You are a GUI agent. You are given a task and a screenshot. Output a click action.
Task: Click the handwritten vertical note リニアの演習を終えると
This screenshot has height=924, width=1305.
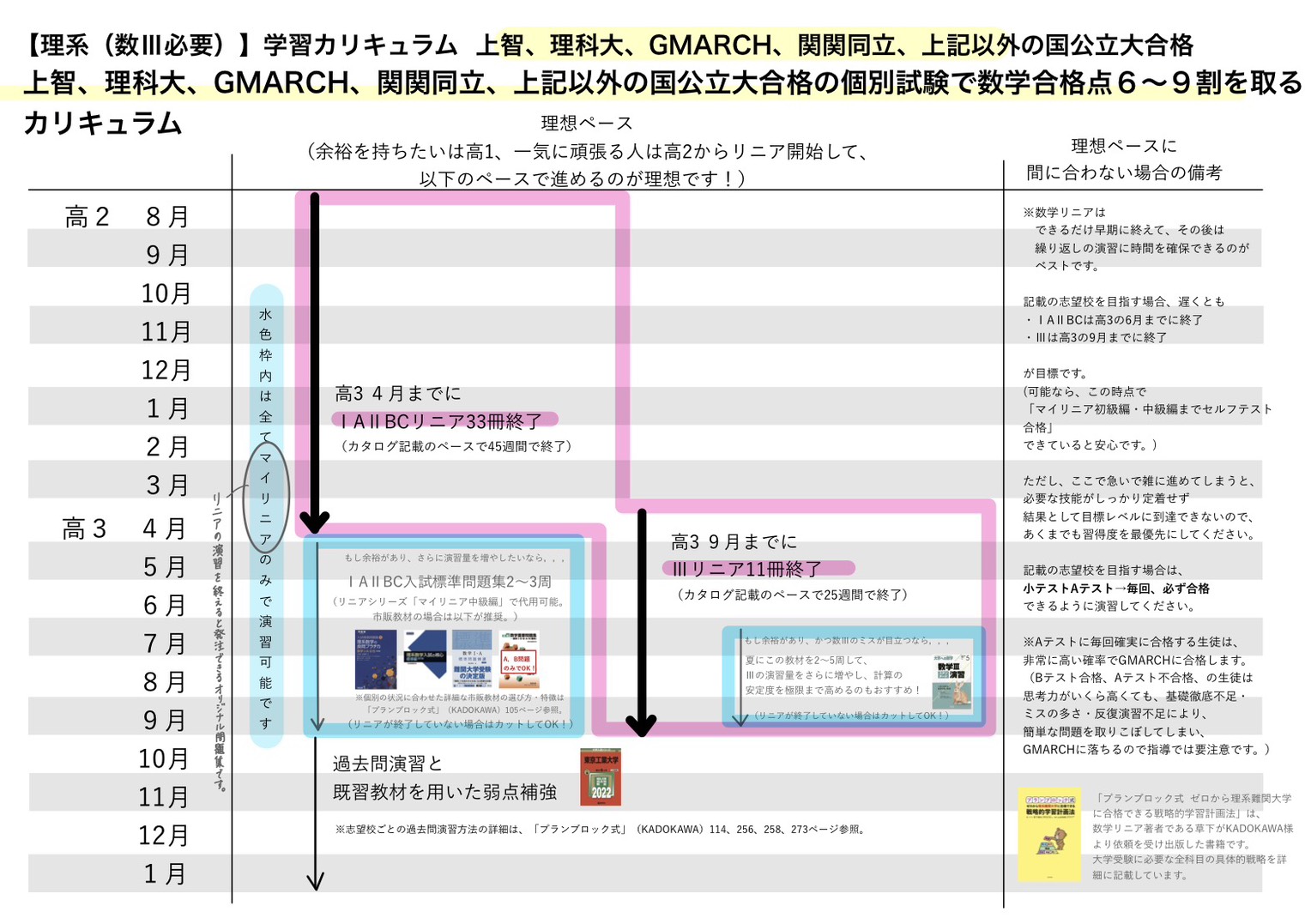coord(219,571)
